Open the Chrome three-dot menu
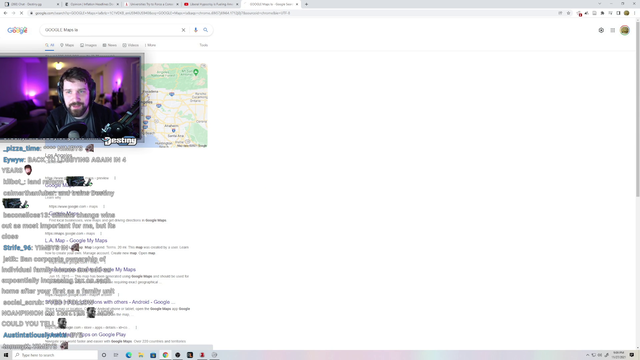This screenshot has width=640, height=360. pyautogui.click(x=635, y=13)
